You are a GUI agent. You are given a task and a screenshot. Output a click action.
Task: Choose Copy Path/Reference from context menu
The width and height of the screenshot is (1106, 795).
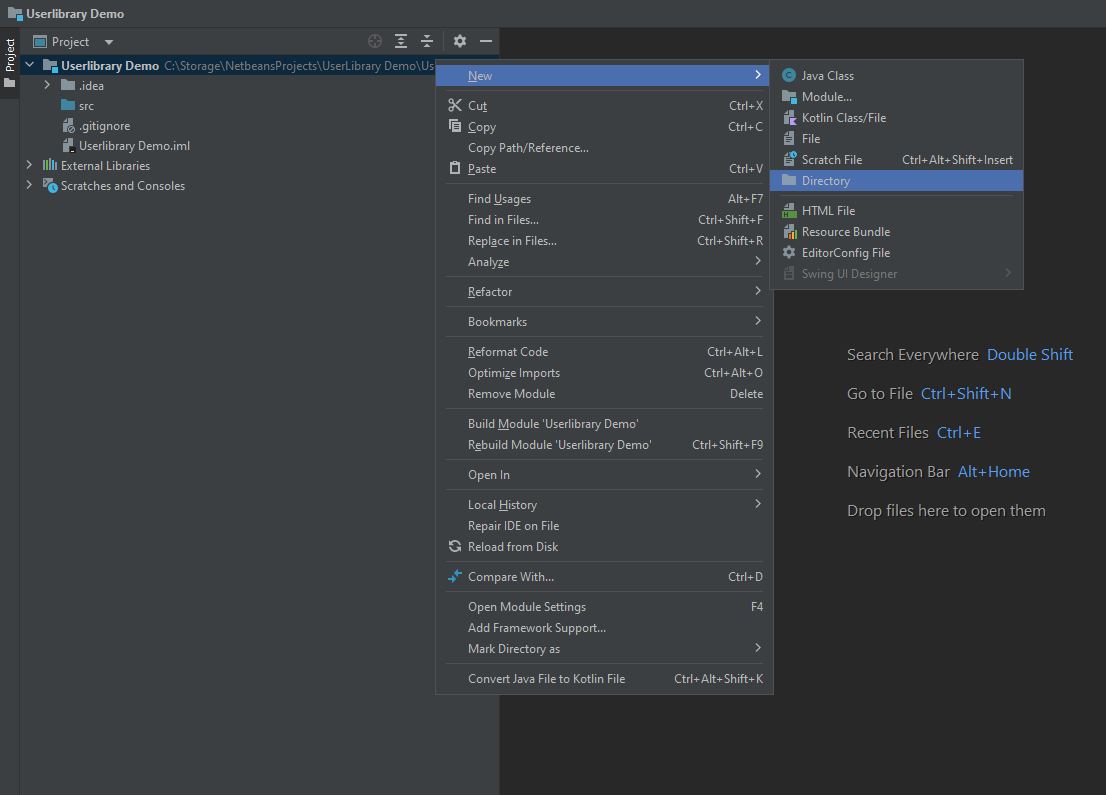click(x=604, y=148)
